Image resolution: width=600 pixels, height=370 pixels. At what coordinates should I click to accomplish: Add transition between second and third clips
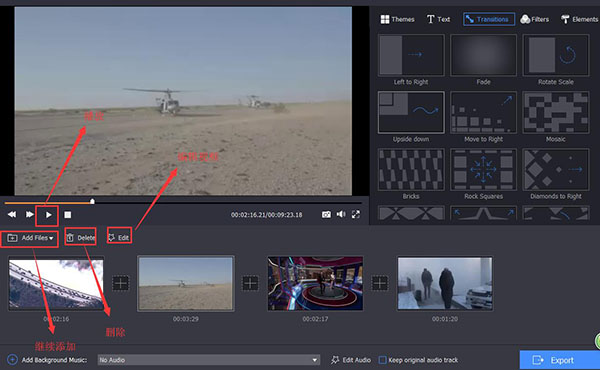250,284
